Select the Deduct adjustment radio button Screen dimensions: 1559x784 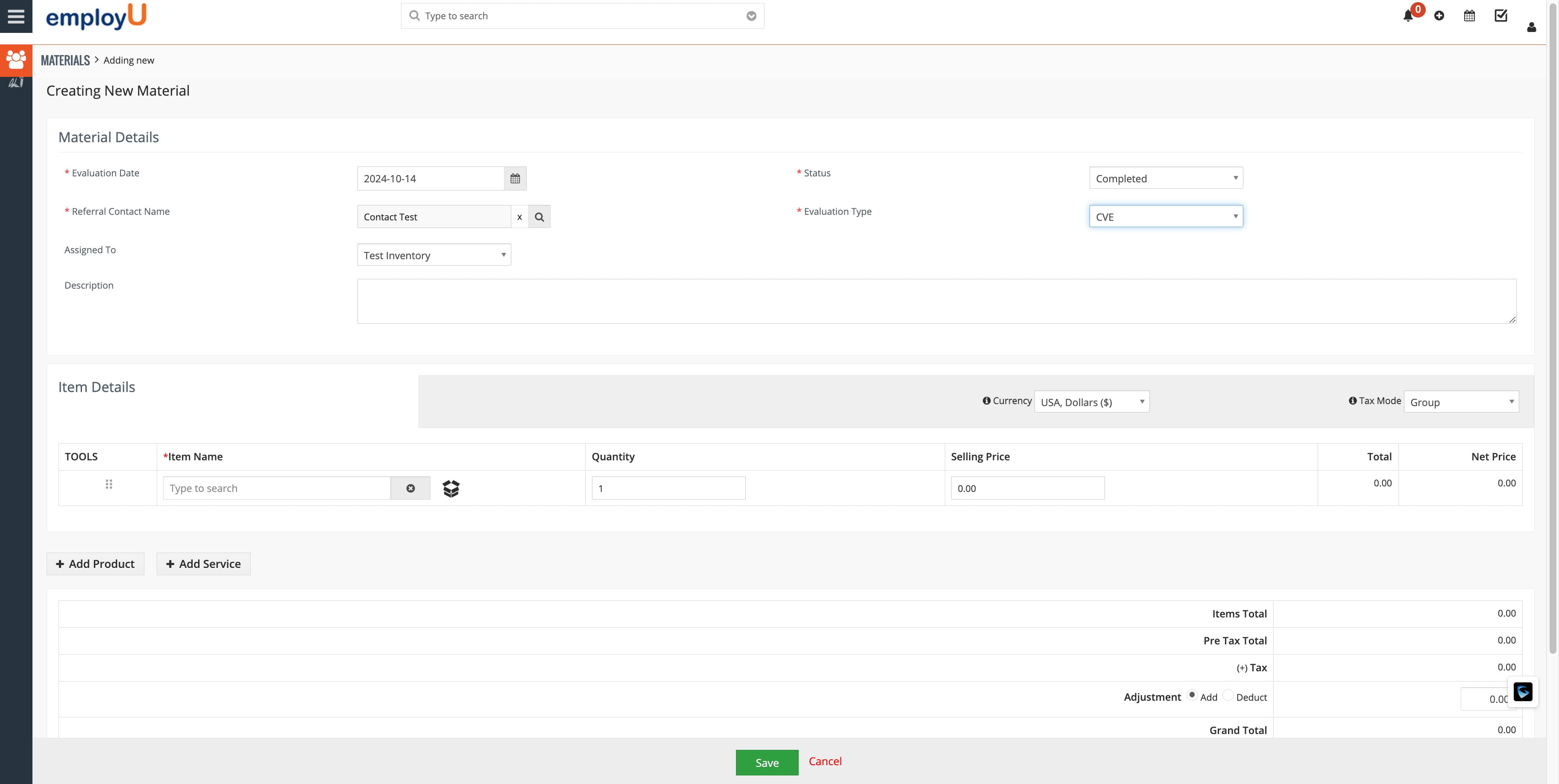tap(1228, 695)
